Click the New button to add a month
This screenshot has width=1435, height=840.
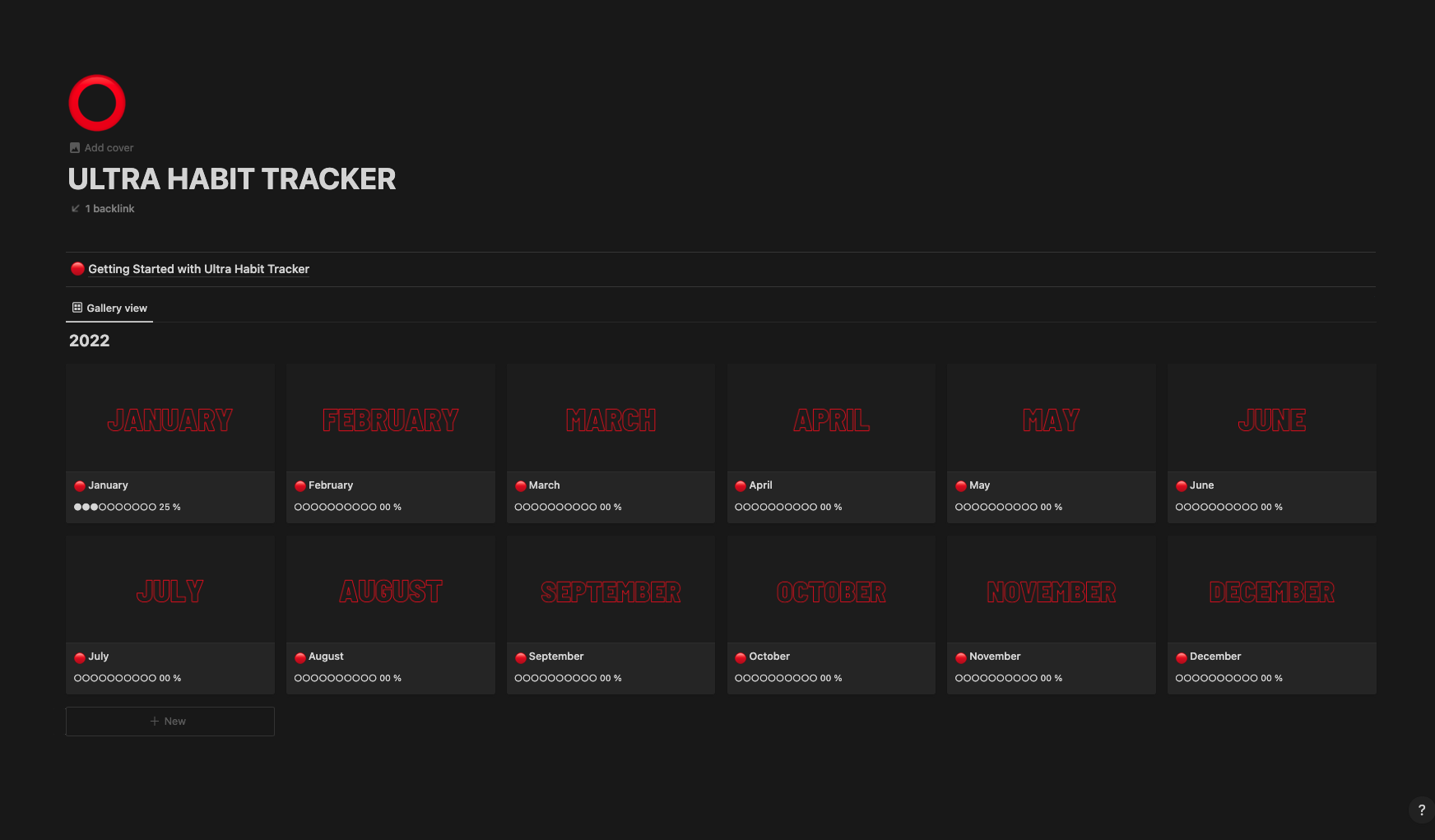tap(170, 721)
